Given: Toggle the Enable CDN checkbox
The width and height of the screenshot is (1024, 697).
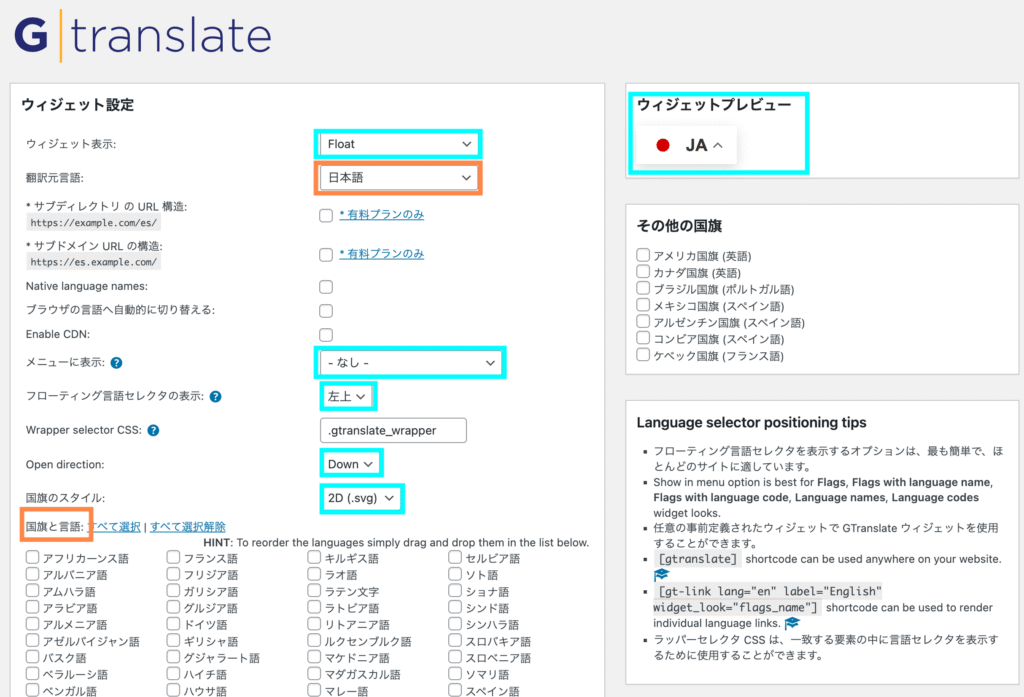Looking at the screenshot, I should coord(326,334).
